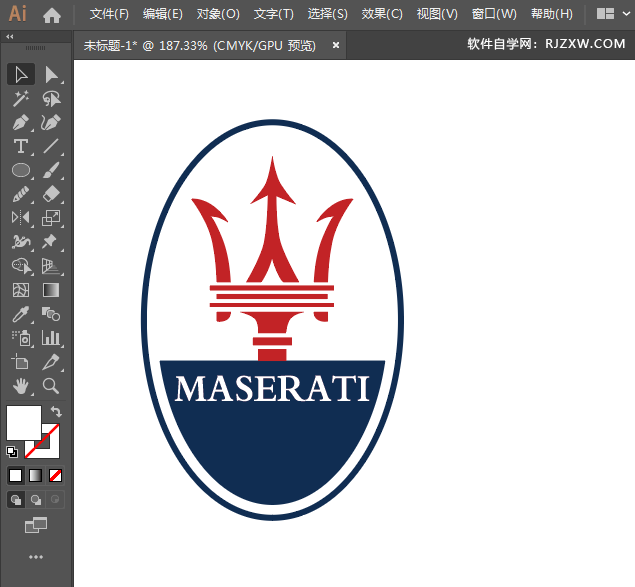The image size is (635, 587).
Task: Click the Home button
Action: tap(52, 15)
